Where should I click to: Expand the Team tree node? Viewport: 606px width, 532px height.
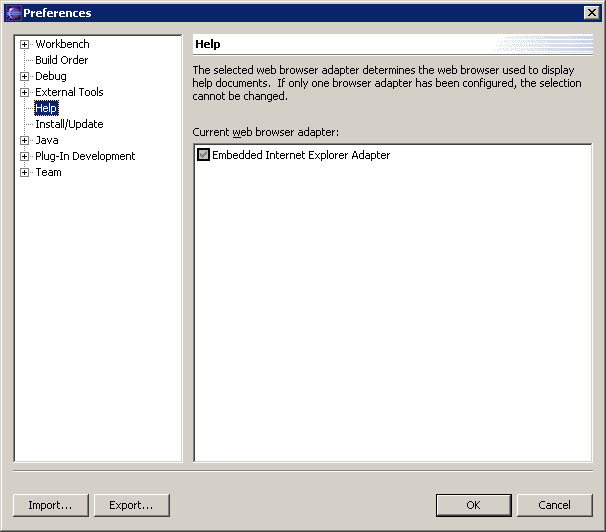[x=24, y=172]
